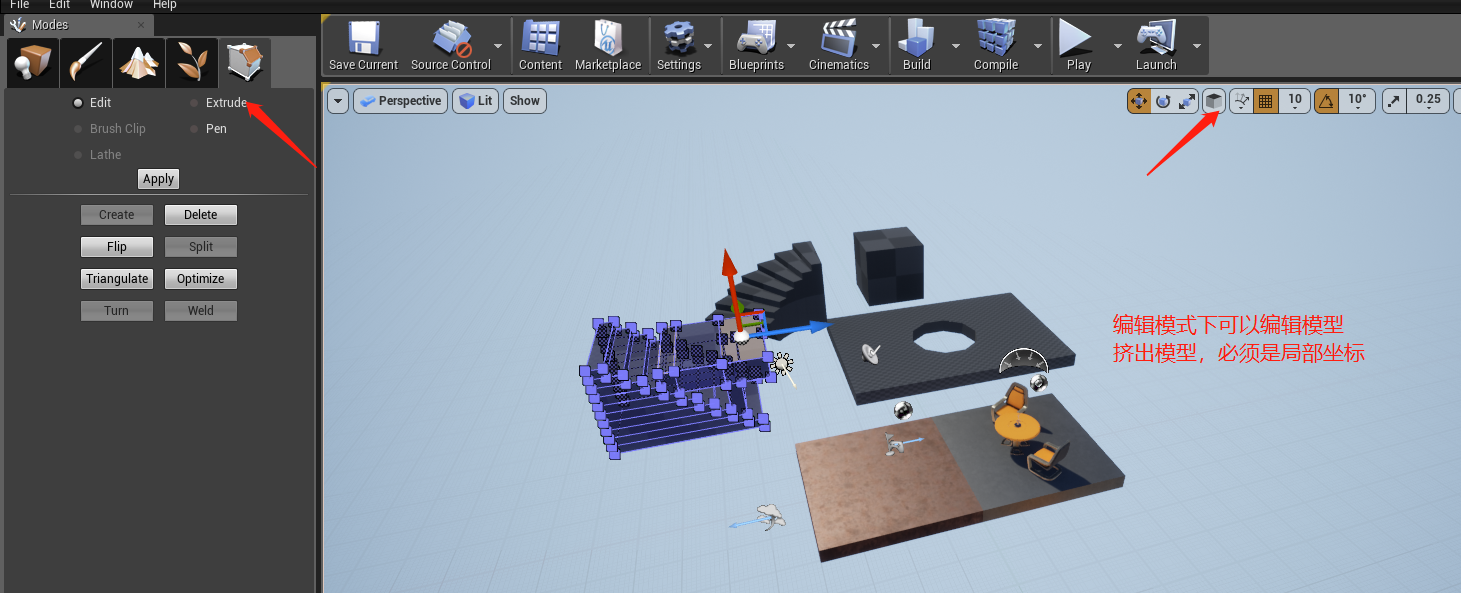This screenshot has width=1461, height=593.
Task: Select the Geometry Editing mode icon
Action: coord(244,62)
